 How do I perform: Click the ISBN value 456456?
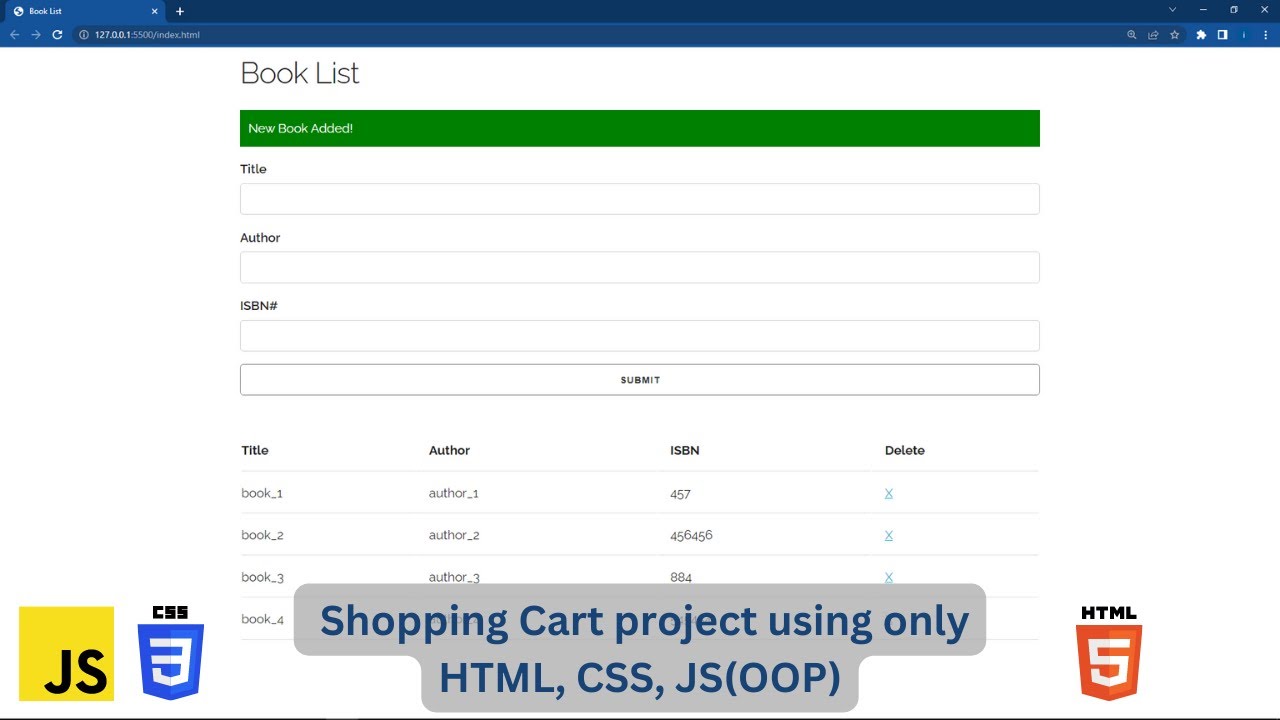(x=691, y=535)
